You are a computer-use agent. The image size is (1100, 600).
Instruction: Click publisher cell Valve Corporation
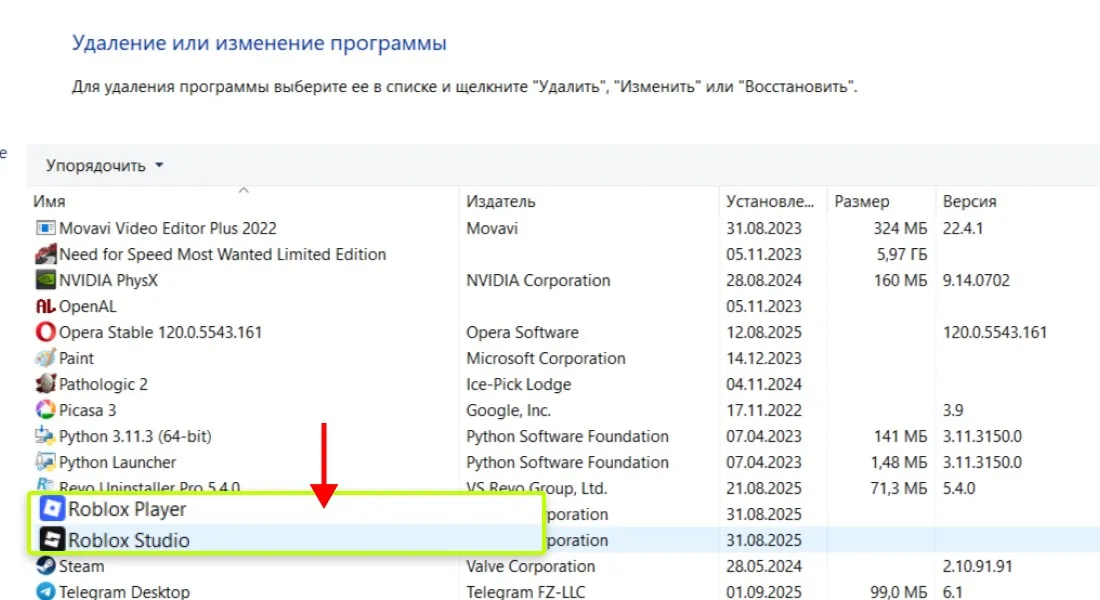(530, 566)
